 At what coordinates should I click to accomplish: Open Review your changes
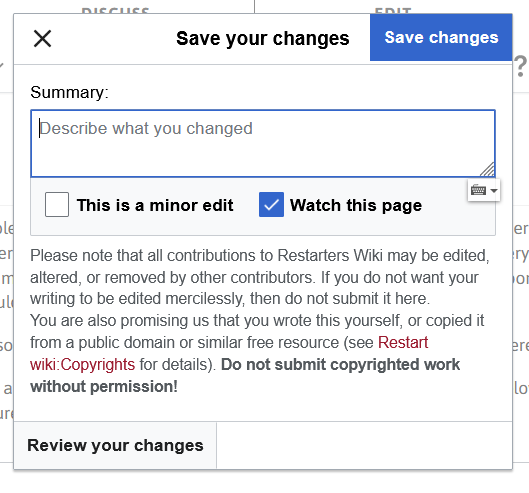[x=115, y=445]
